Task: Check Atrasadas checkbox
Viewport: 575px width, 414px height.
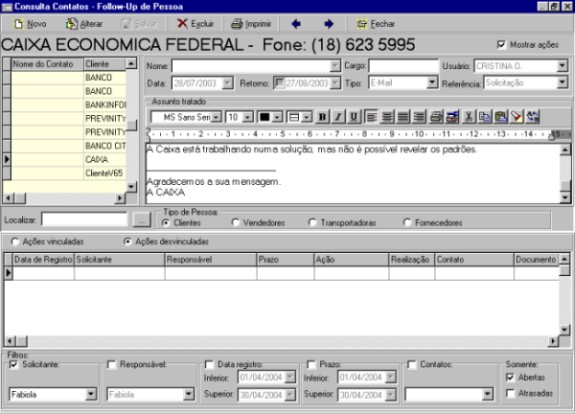Action: coord(510,393)
